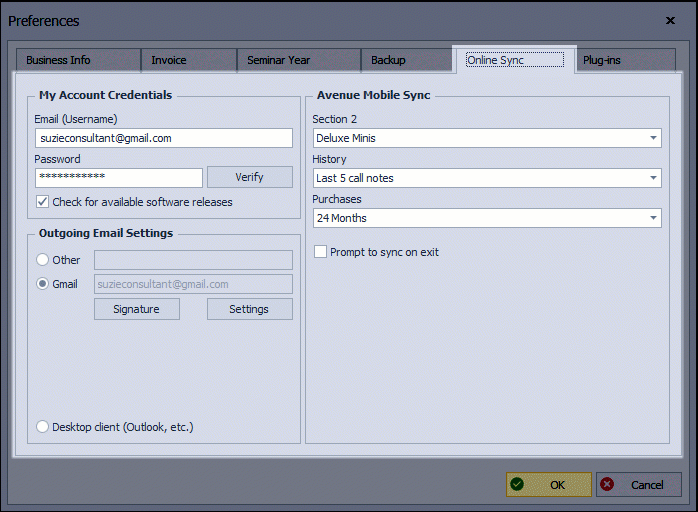Open the Plug-ins tab
This screenshot has height=512, width=698.
tap(625, 60)
